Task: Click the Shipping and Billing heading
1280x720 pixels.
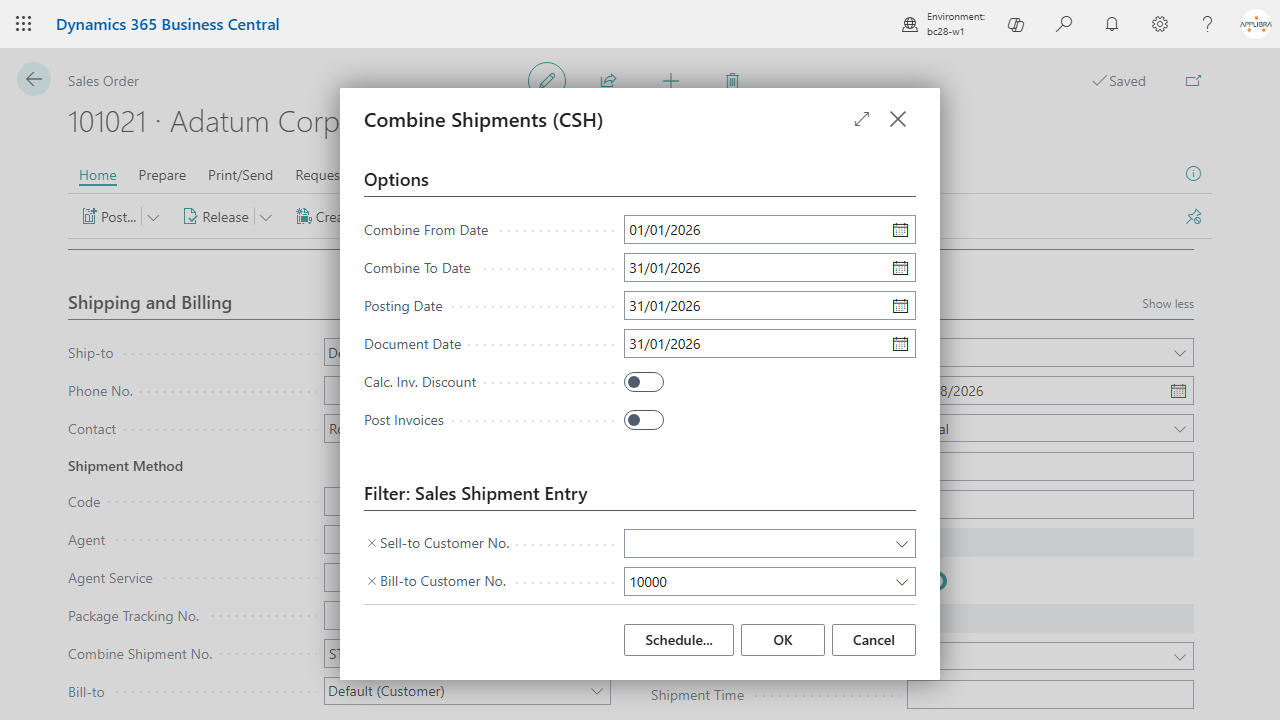Action: coord(150,303)
